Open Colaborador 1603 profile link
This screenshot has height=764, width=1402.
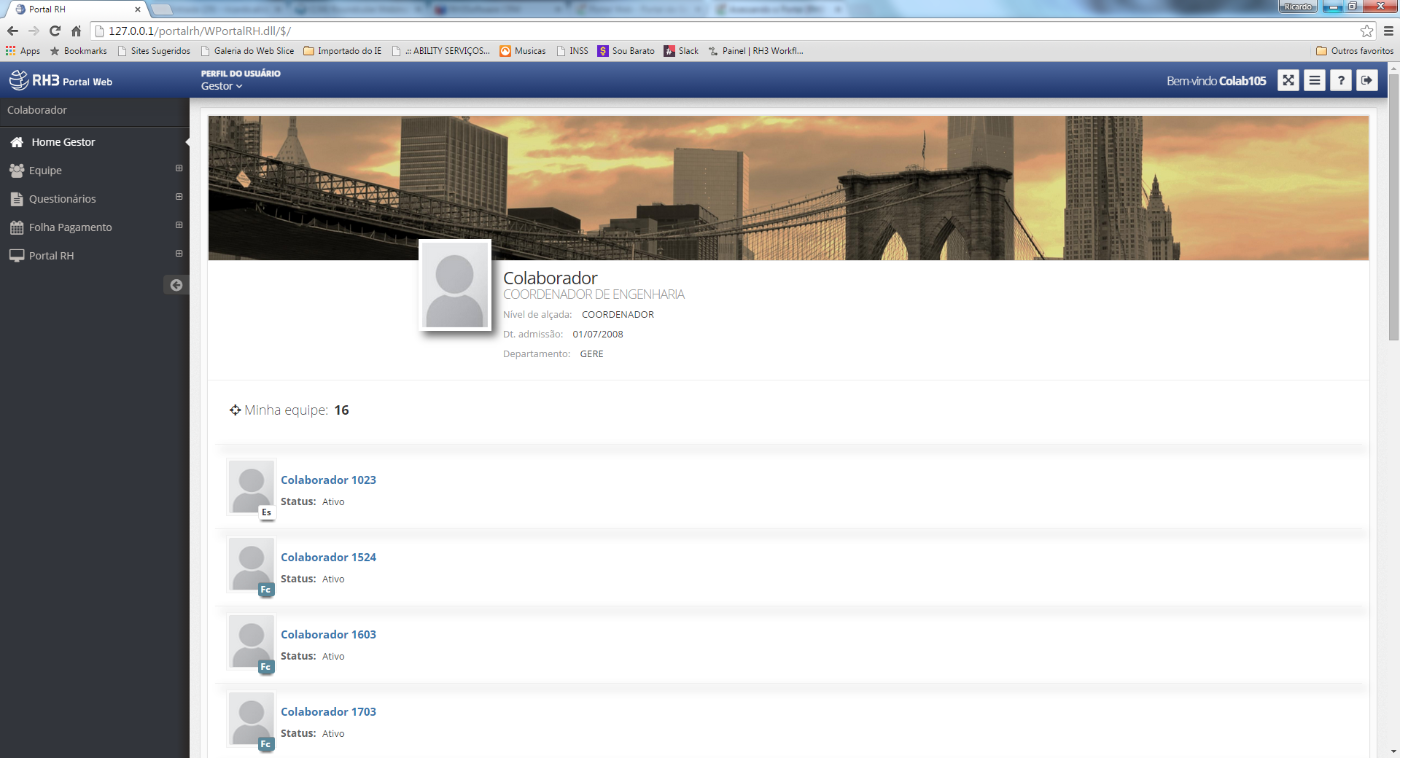(x=328, y=635)
